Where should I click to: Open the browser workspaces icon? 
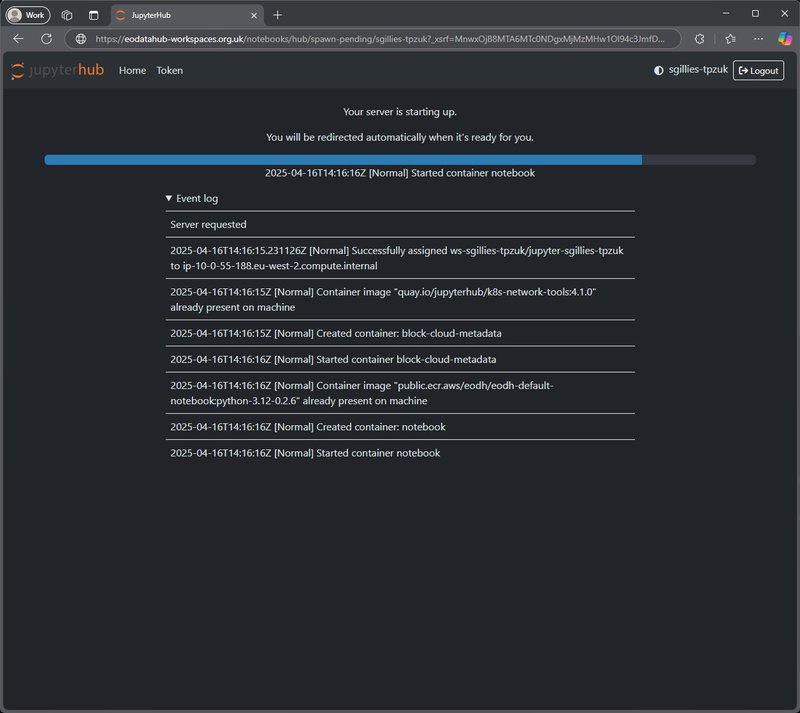[67, 15]
